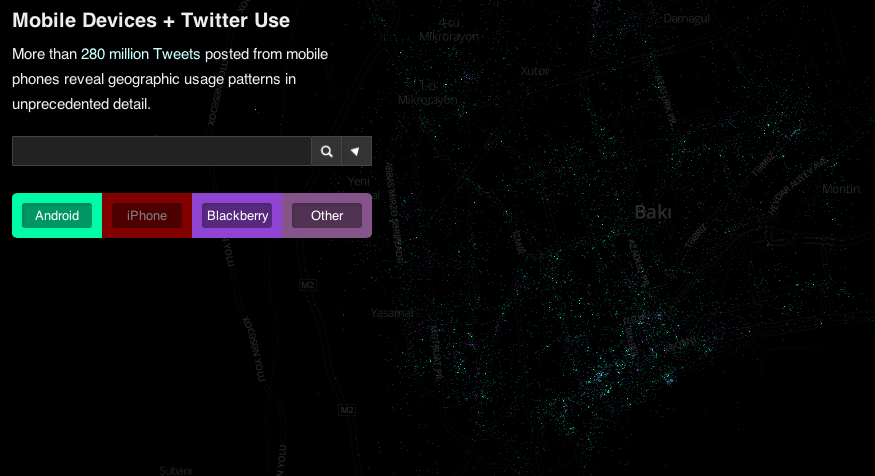Open the 280 million Tweets link
This screenshot has height=476, width=875.
[x=141, y=54]
